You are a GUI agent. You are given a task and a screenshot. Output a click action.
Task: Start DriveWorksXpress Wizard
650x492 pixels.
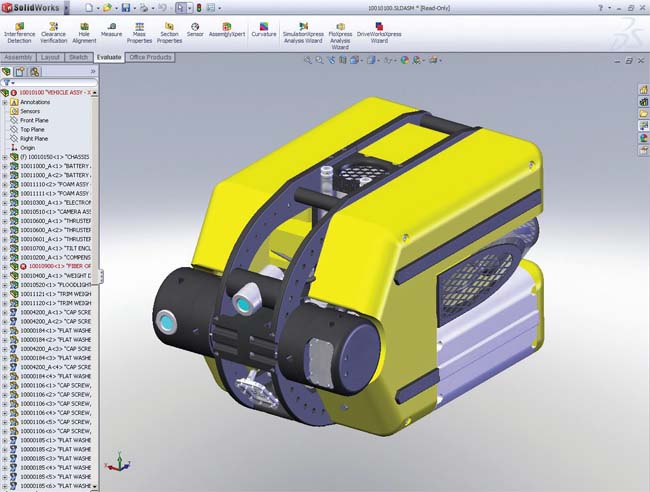(x=379, y=33)
